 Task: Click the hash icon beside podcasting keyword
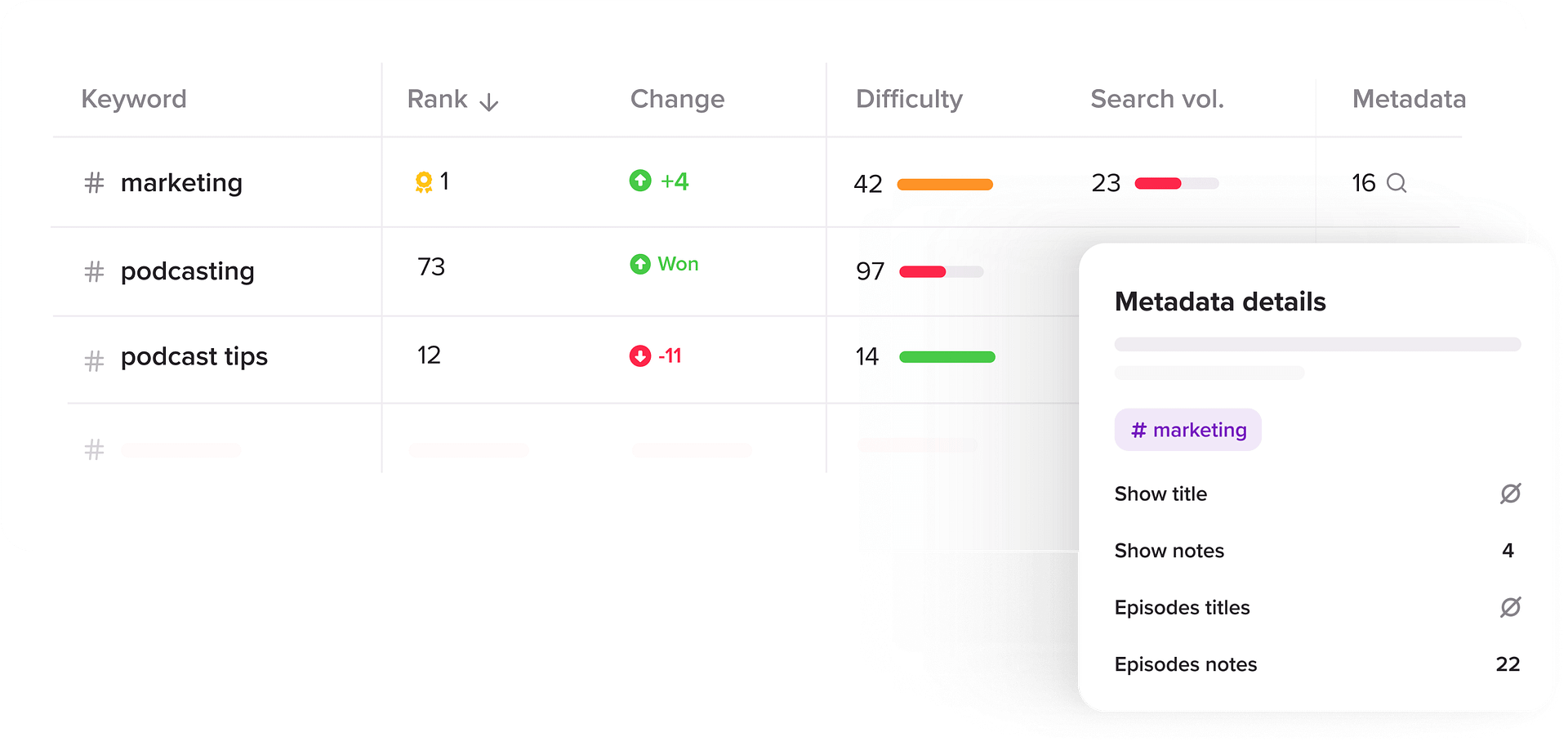95,271
